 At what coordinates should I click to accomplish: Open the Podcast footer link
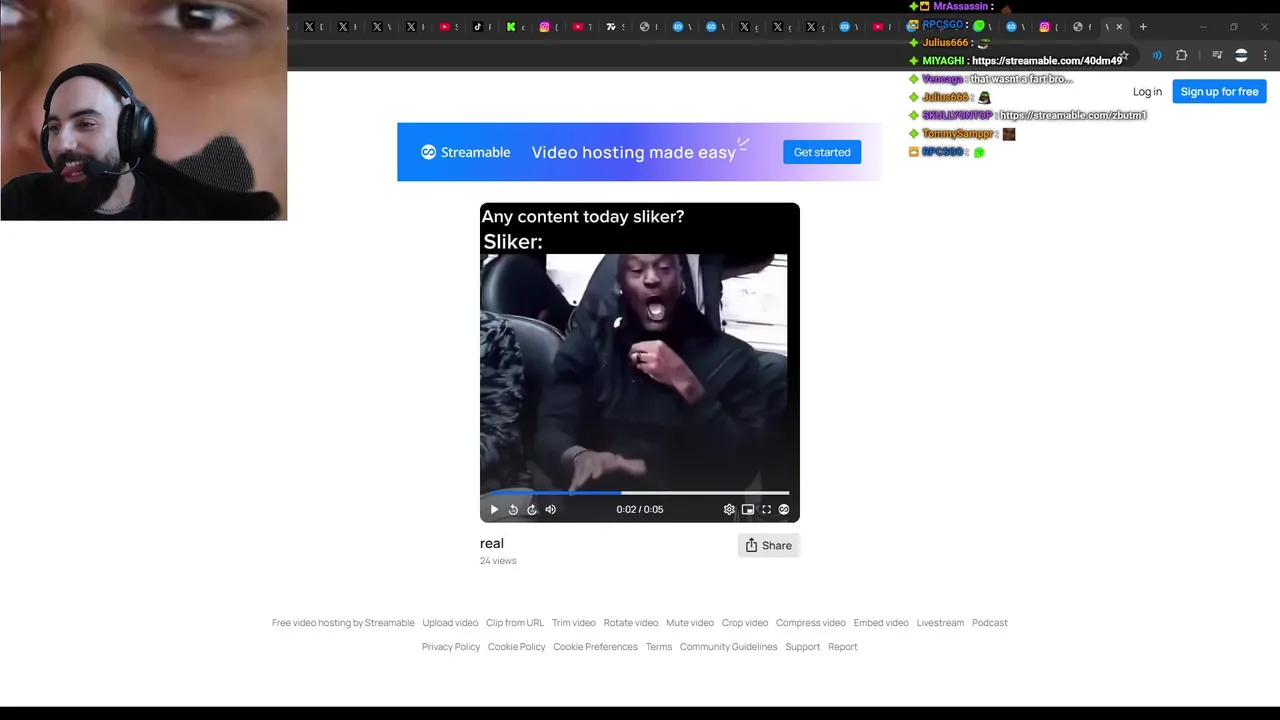tap(990, 622)
